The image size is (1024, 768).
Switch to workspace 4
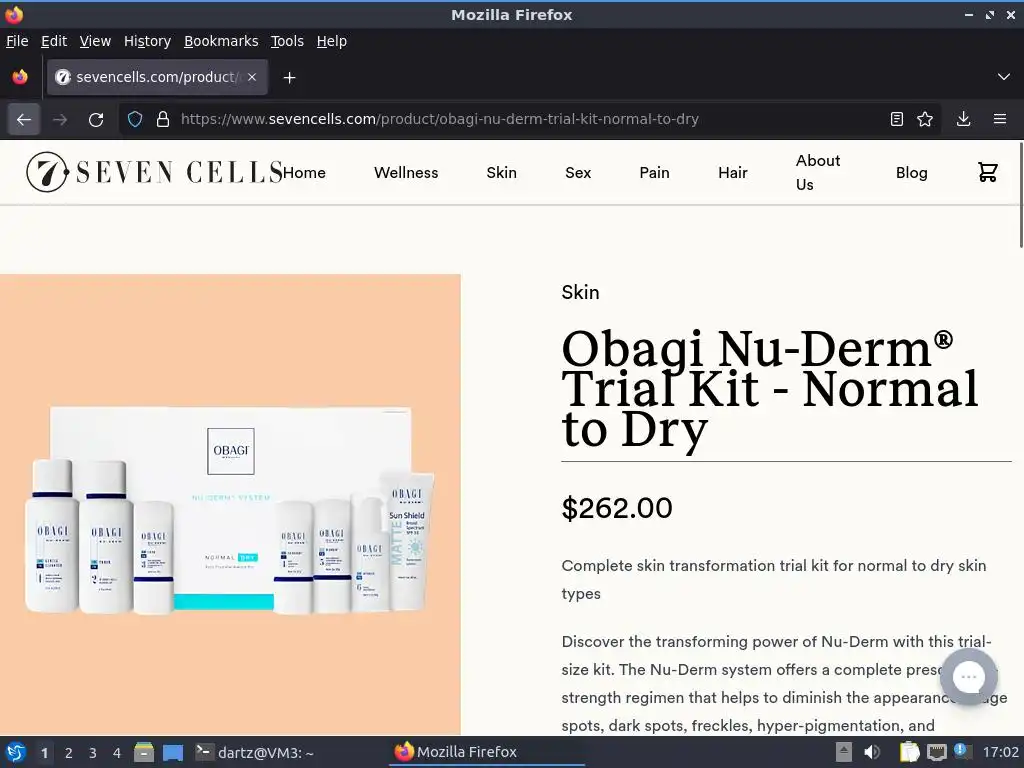click(117, 753)
